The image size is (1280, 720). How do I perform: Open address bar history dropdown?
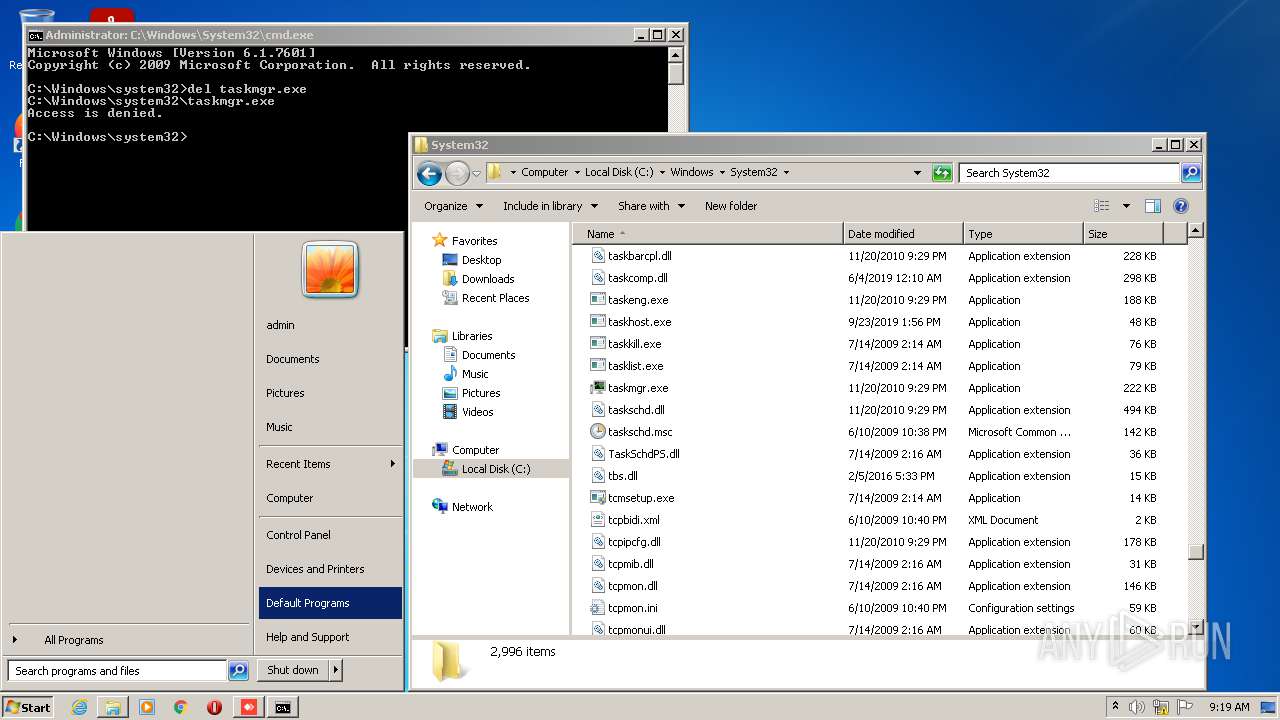point(917,173)
